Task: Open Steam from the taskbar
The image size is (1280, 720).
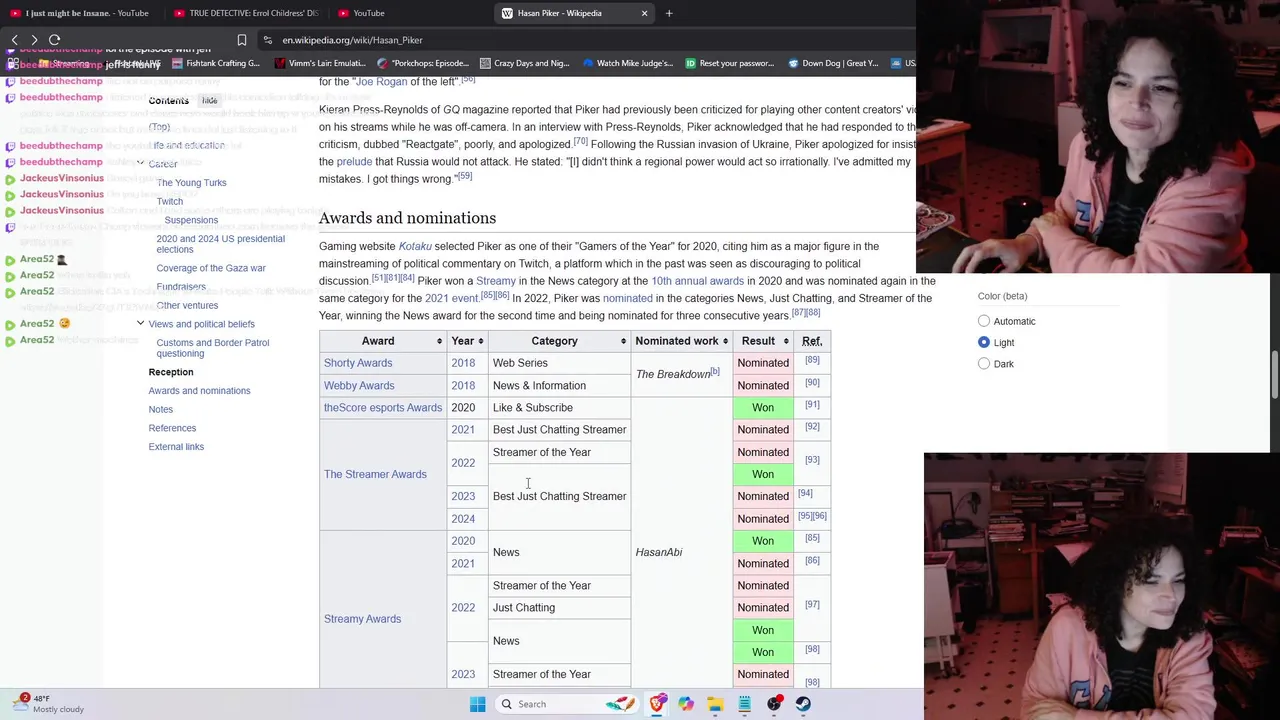Action: coord(803,704)
